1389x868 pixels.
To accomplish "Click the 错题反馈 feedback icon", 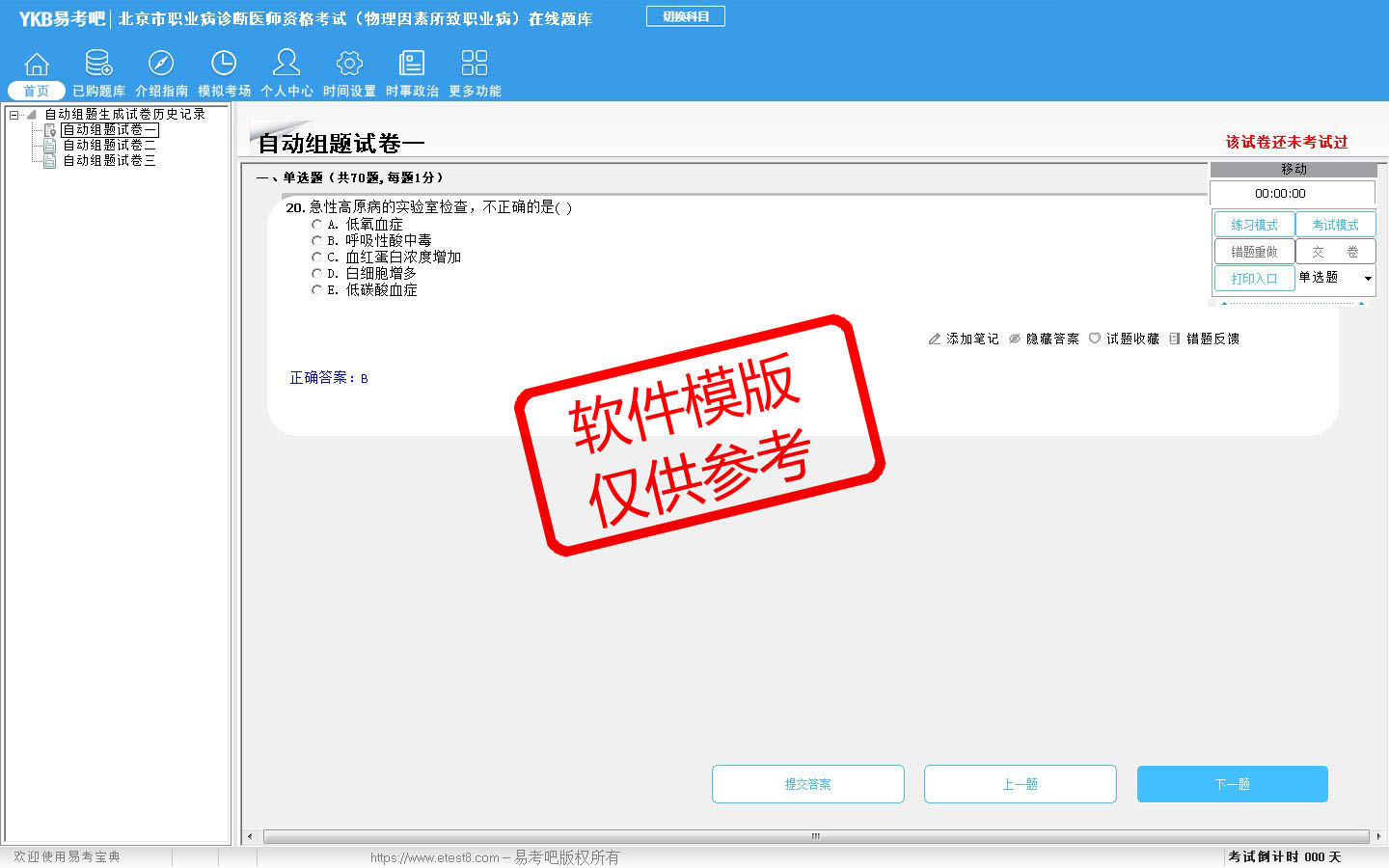I will [x=1175, y=339].
